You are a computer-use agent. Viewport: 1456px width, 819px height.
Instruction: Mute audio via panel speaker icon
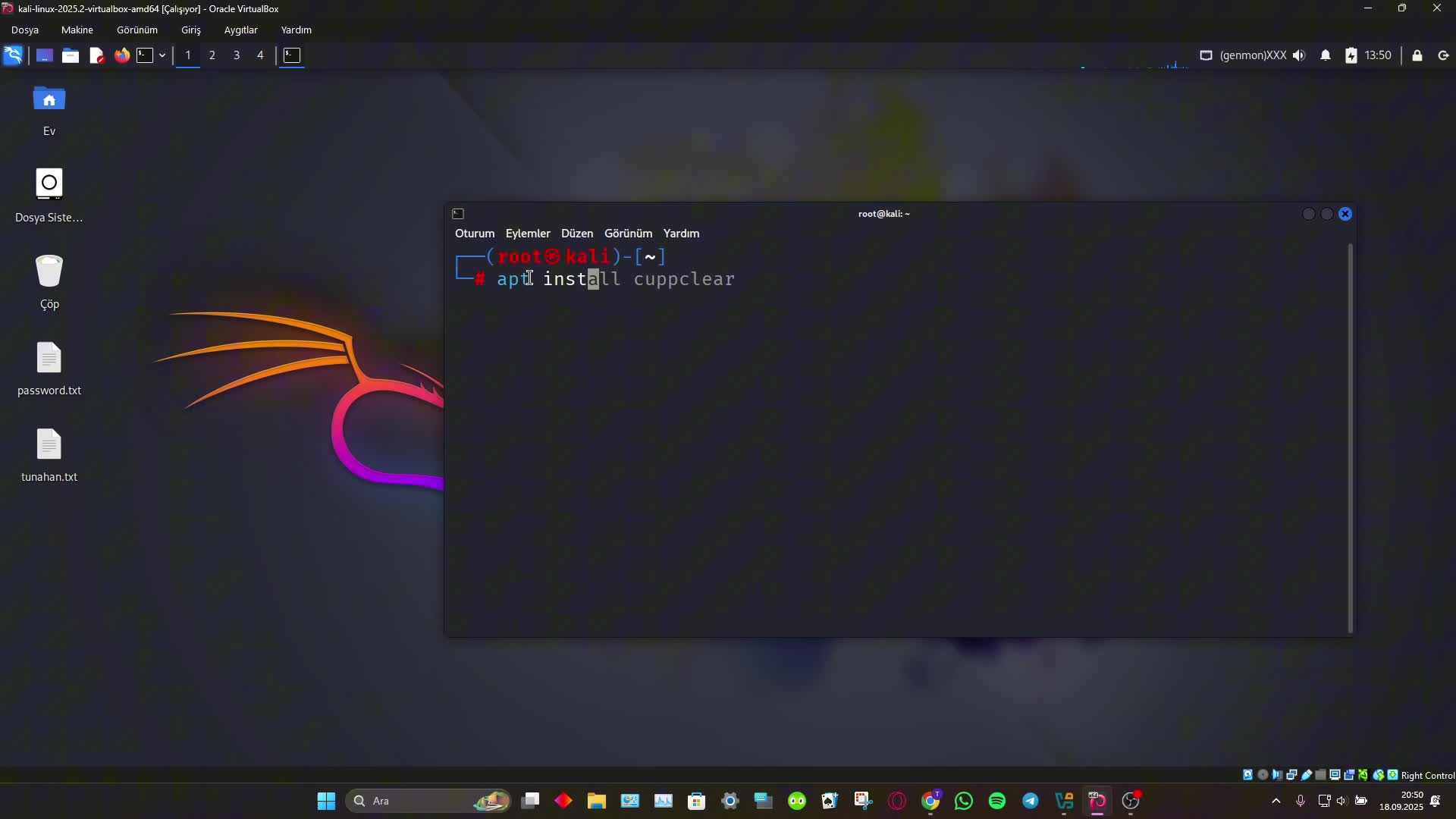pyautogui.click(x=1300, y=55)
